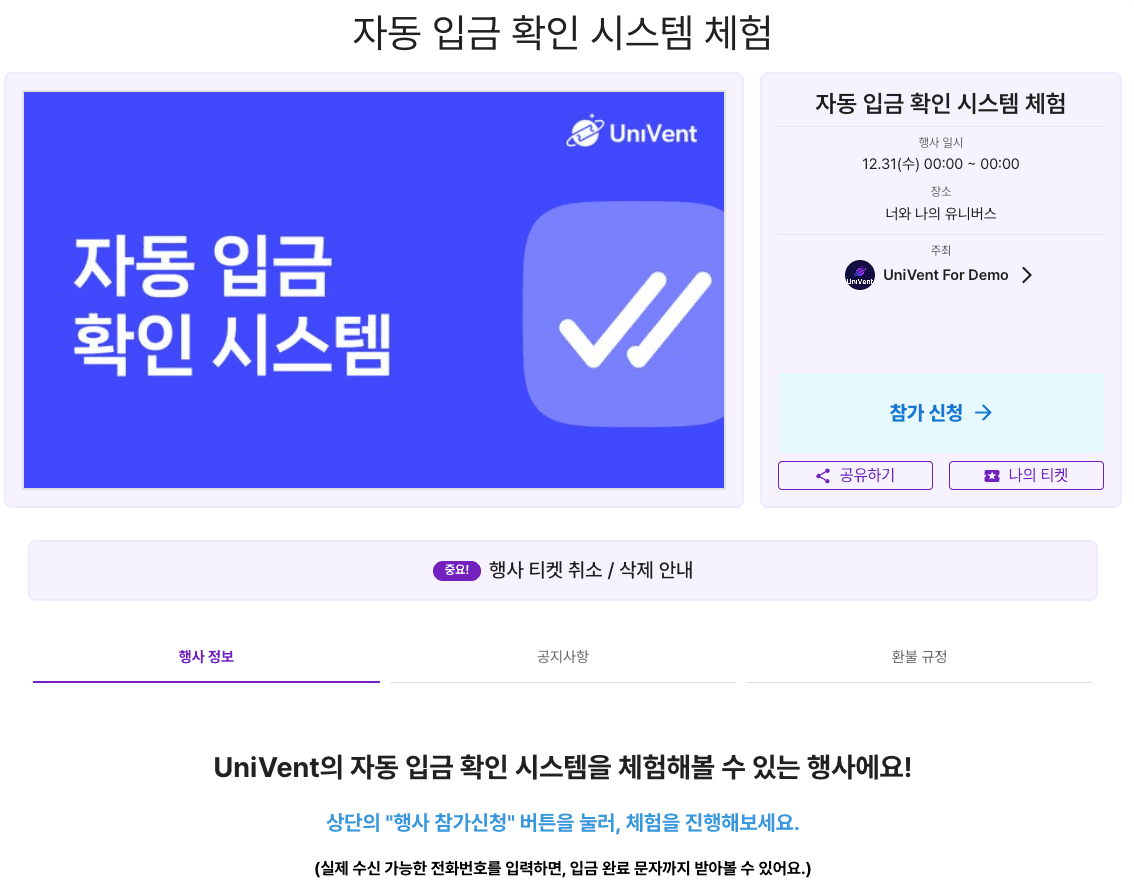
Task: Expand the 행사 티켓 취소 / 삭제 안내 notice
Action: 563,570
